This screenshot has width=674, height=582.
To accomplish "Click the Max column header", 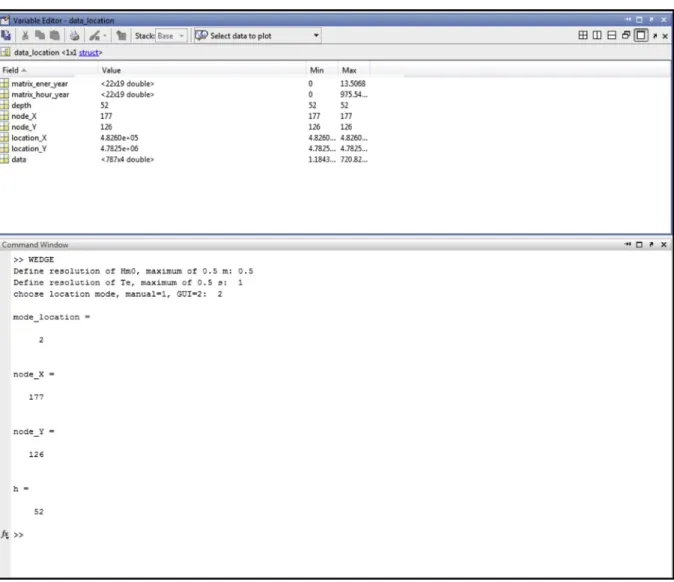I will tap(354, 70).
